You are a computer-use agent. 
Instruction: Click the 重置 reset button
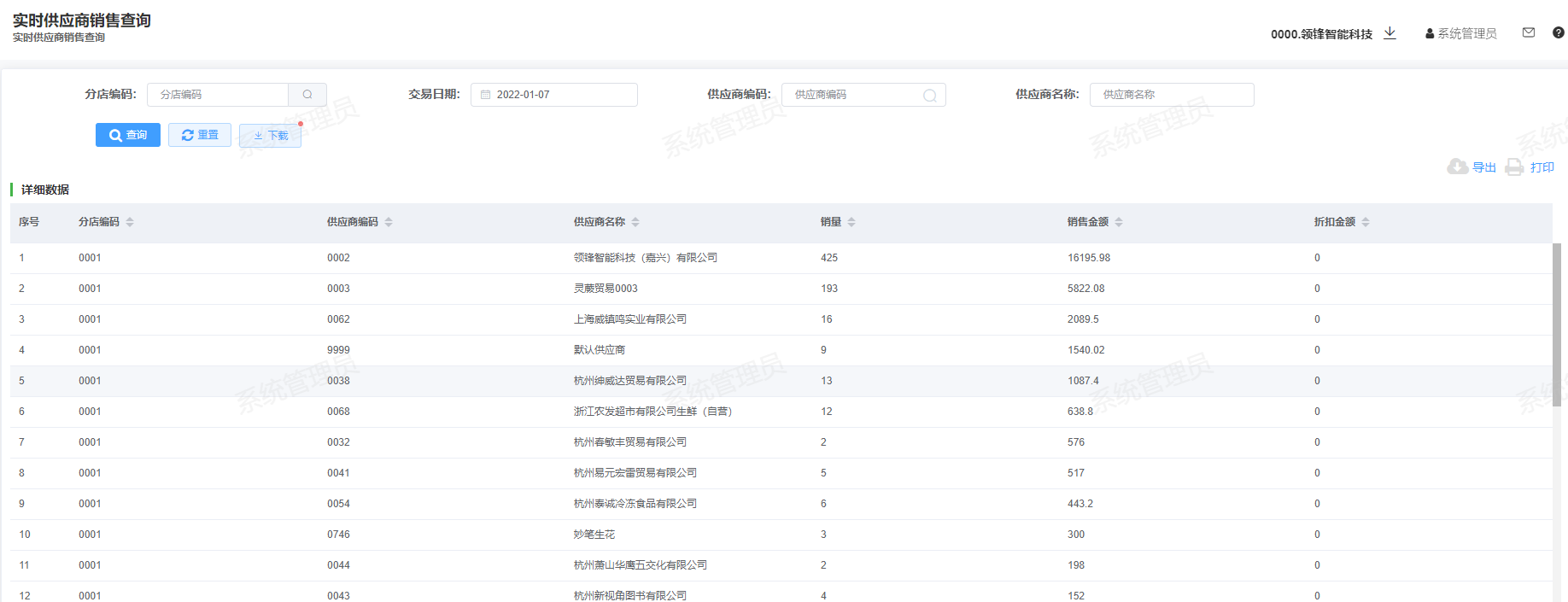(200, 135)
